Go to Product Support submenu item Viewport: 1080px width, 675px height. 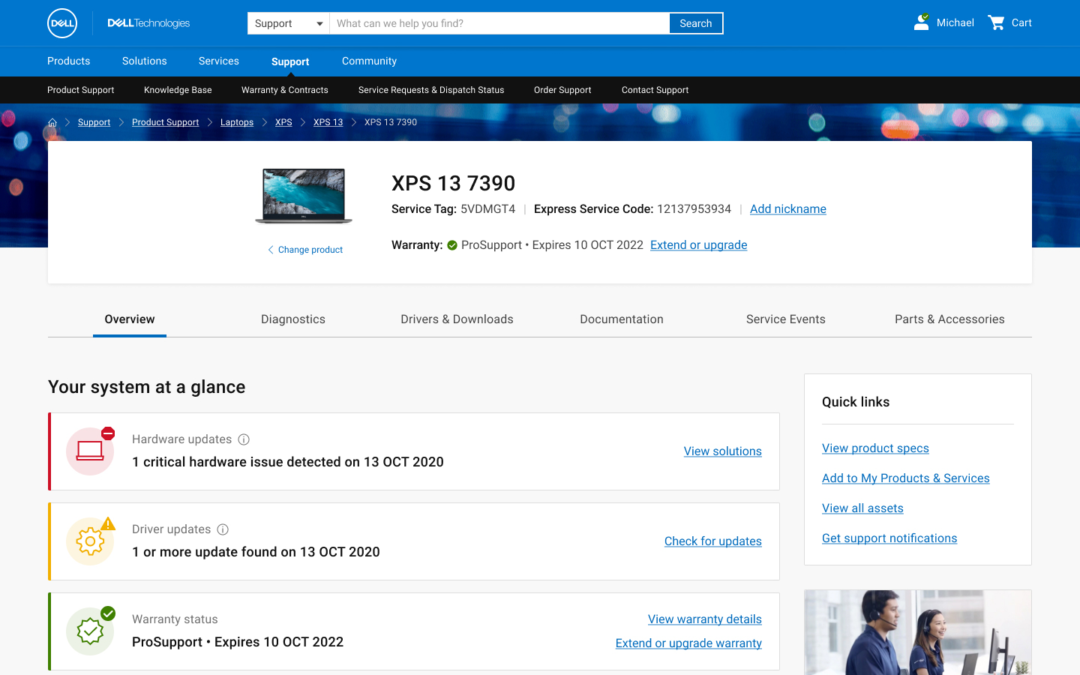pyautogui.click(x=81, y=90)
